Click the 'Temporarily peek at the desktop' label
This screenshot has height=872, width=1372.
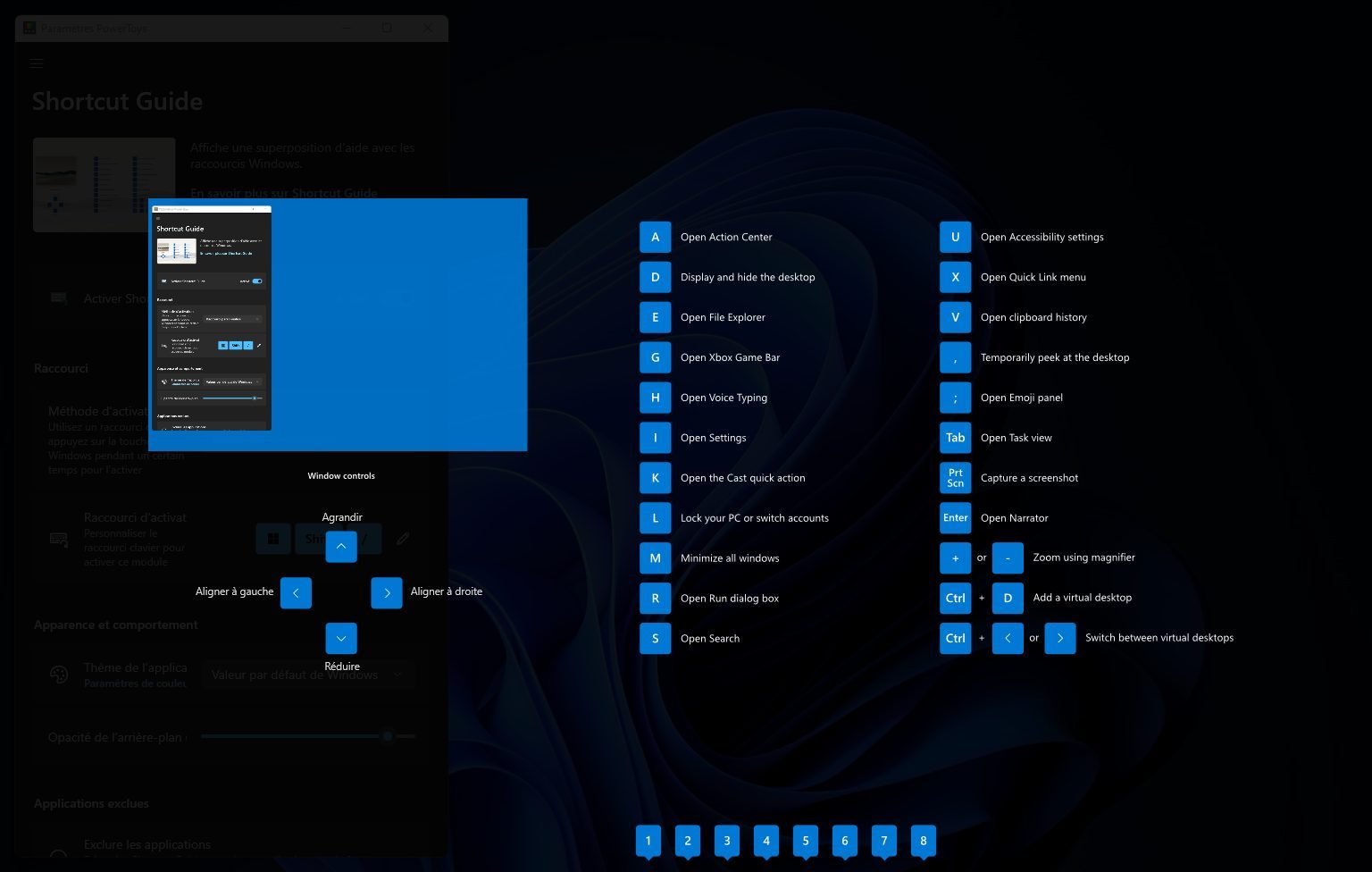[x=1055, y=357]
